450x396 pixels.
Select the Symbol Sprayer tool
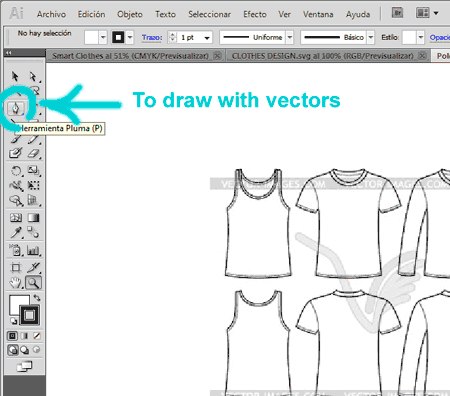click(15, 250)
